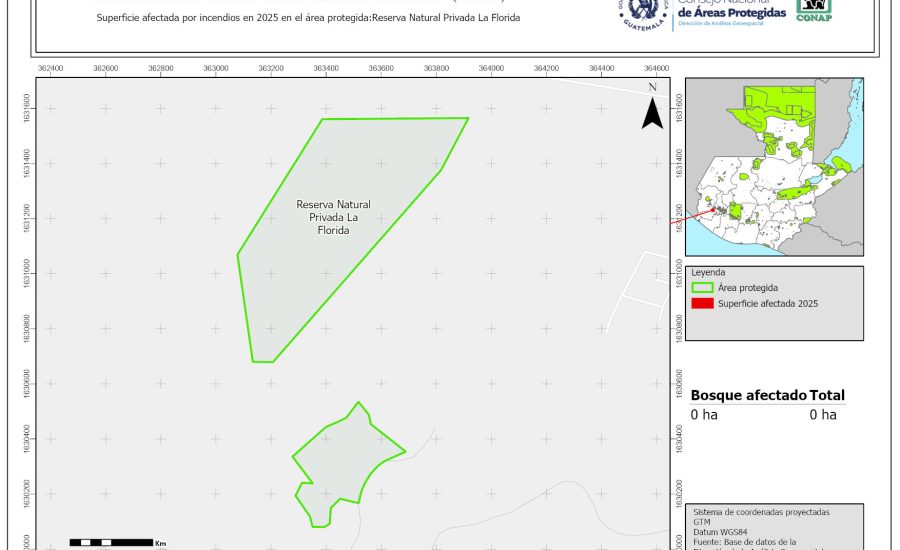Click the map subtitle about incendios en 2025
The height and width of the screenshot is (550, 900).
click(309, 19)
